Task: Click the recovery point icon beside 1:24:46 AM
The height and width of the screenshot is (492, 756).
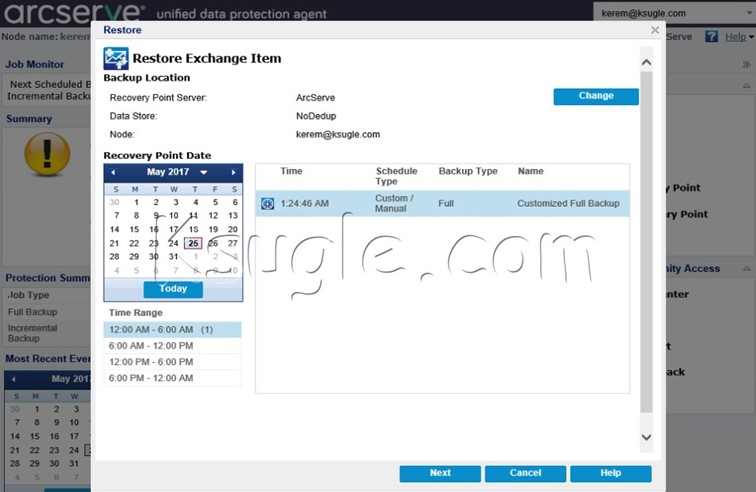Action: pos(267,204)
